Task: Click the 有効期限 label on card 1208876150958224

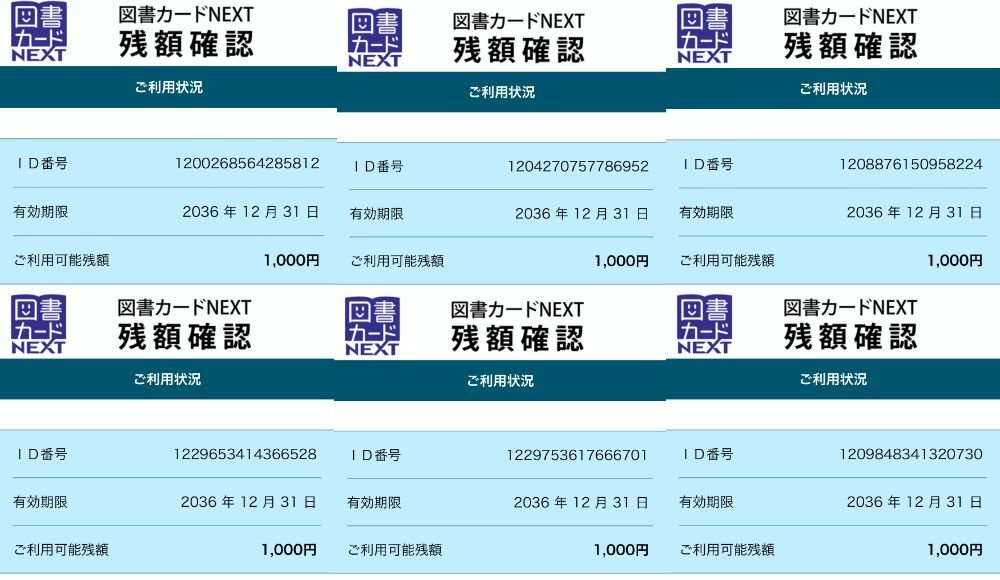Action: [x=706, y=212]
